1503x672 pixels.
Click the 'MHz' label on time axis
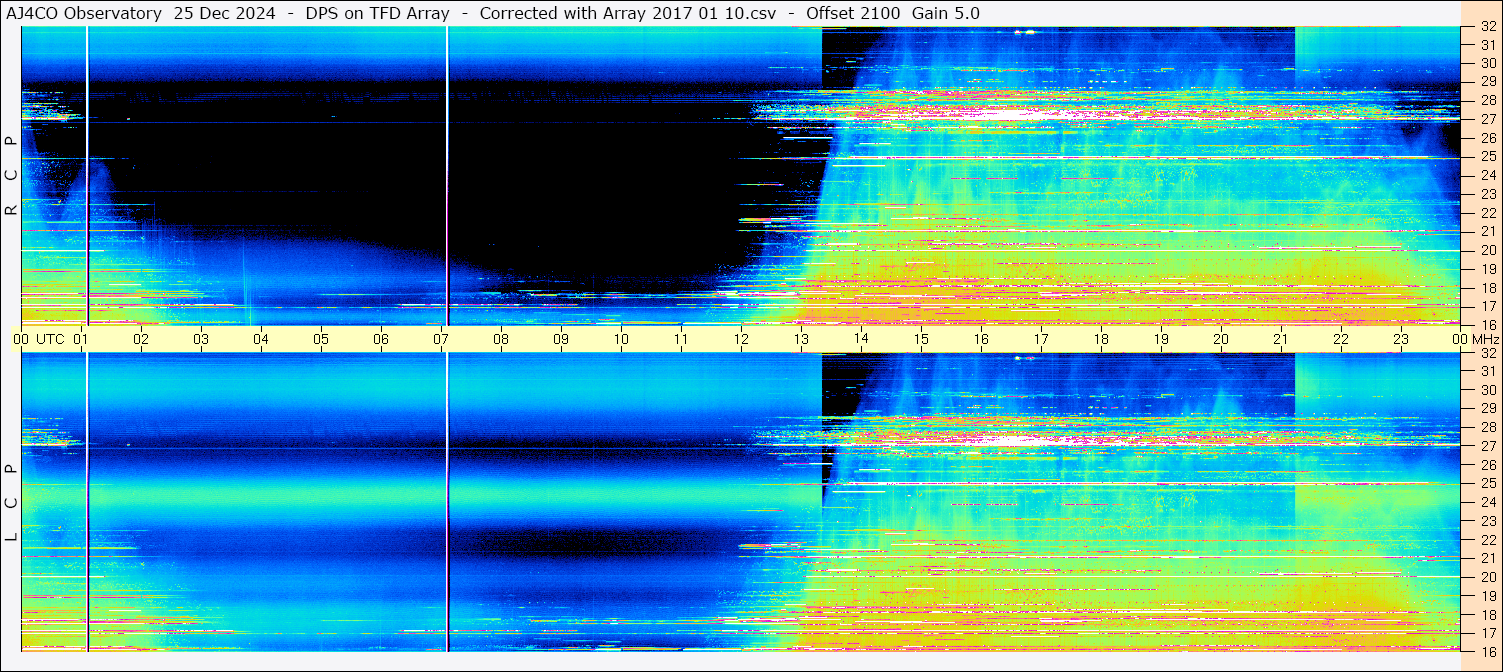pyautogui.click(x=1485, y=339)
